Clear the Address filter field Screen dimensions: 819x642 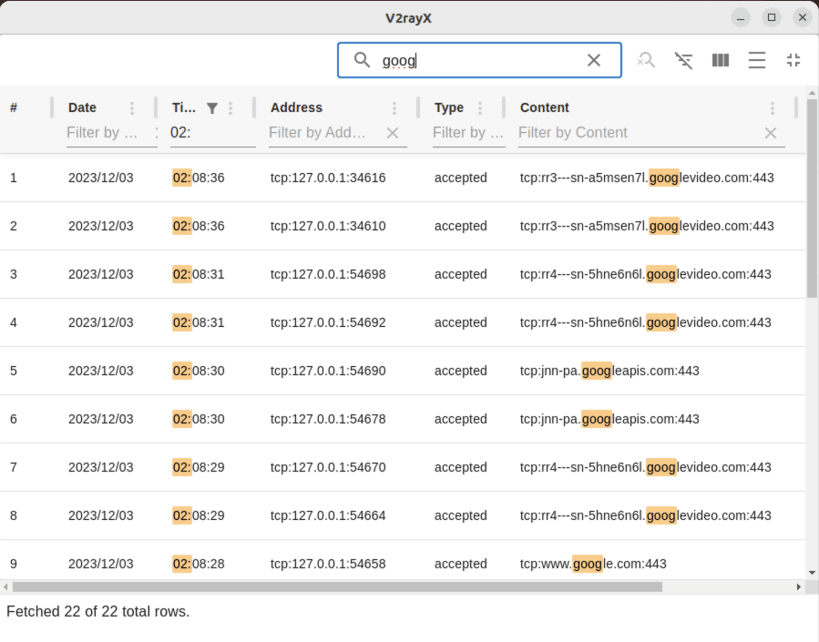pyautogui.click(x=392, y=133)
